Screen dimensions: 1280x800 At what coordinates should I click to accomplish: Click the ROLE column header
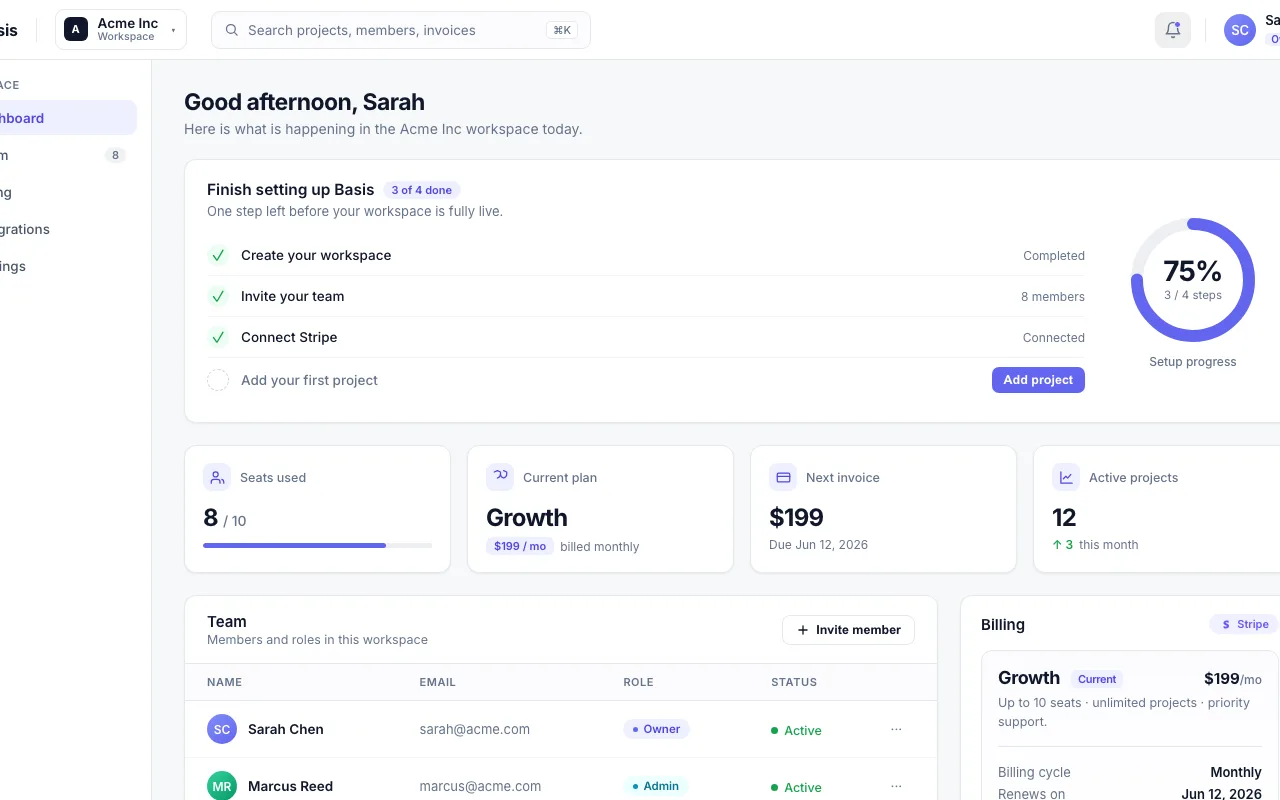pyautogui.click(x=638, y=682)
